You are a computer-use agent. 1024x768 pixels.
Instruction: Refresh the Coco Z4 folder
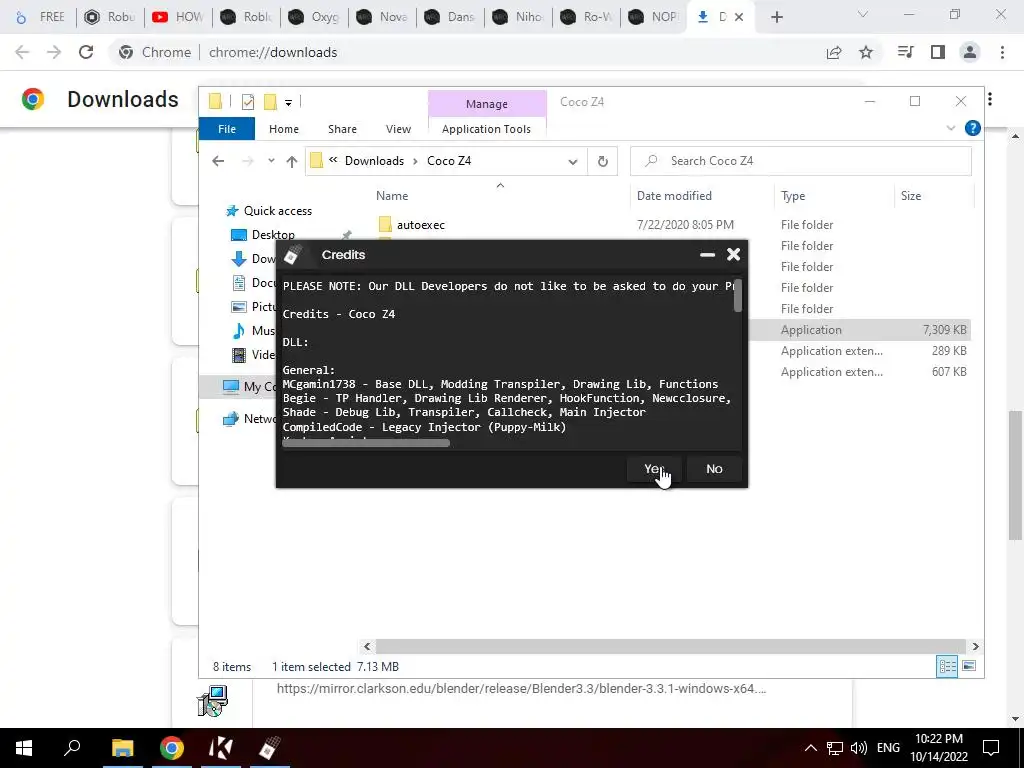click(603, 161)
